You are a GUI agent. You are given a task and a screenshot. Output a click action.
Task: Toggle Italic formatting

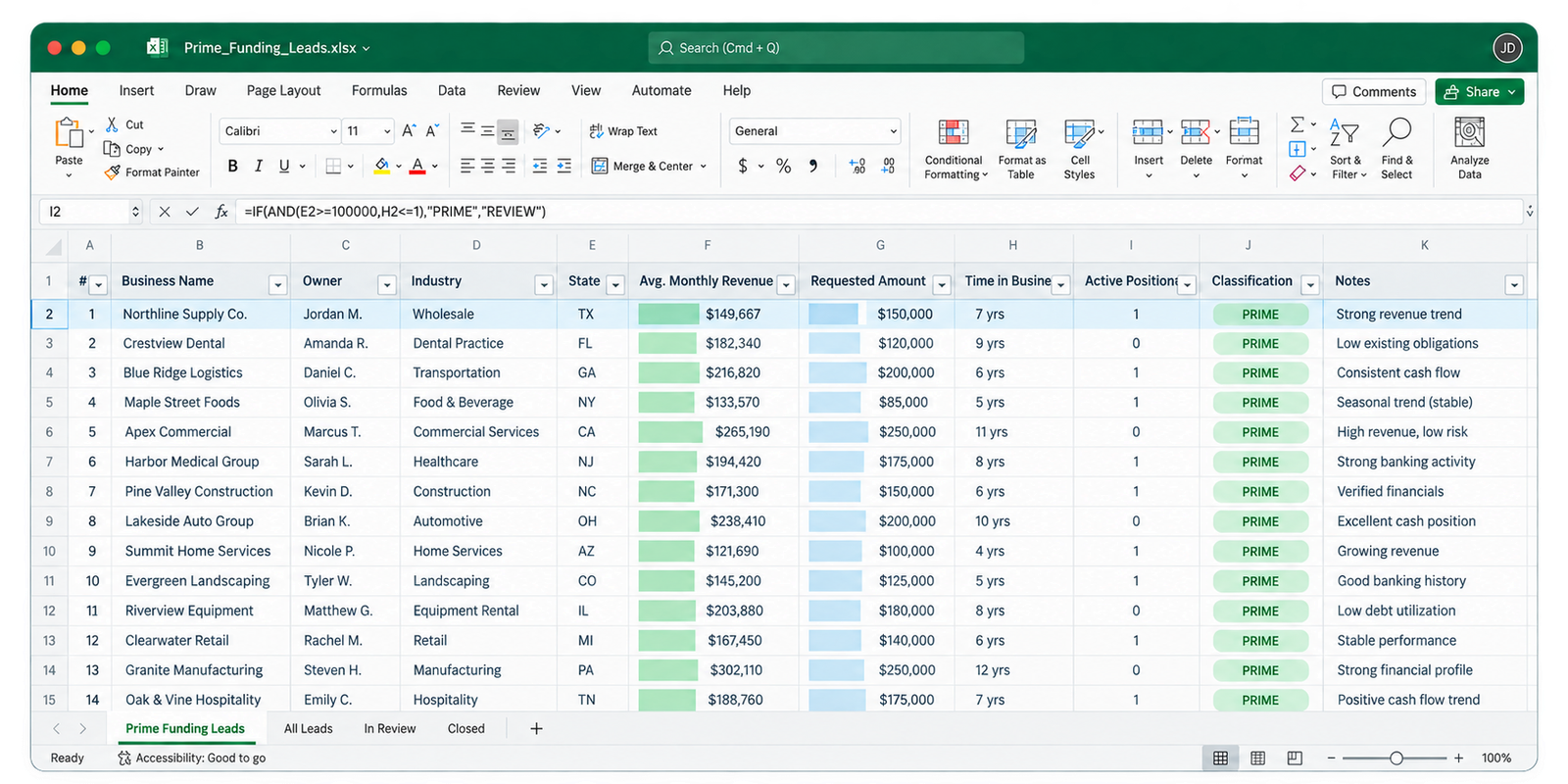click(259, 167)
